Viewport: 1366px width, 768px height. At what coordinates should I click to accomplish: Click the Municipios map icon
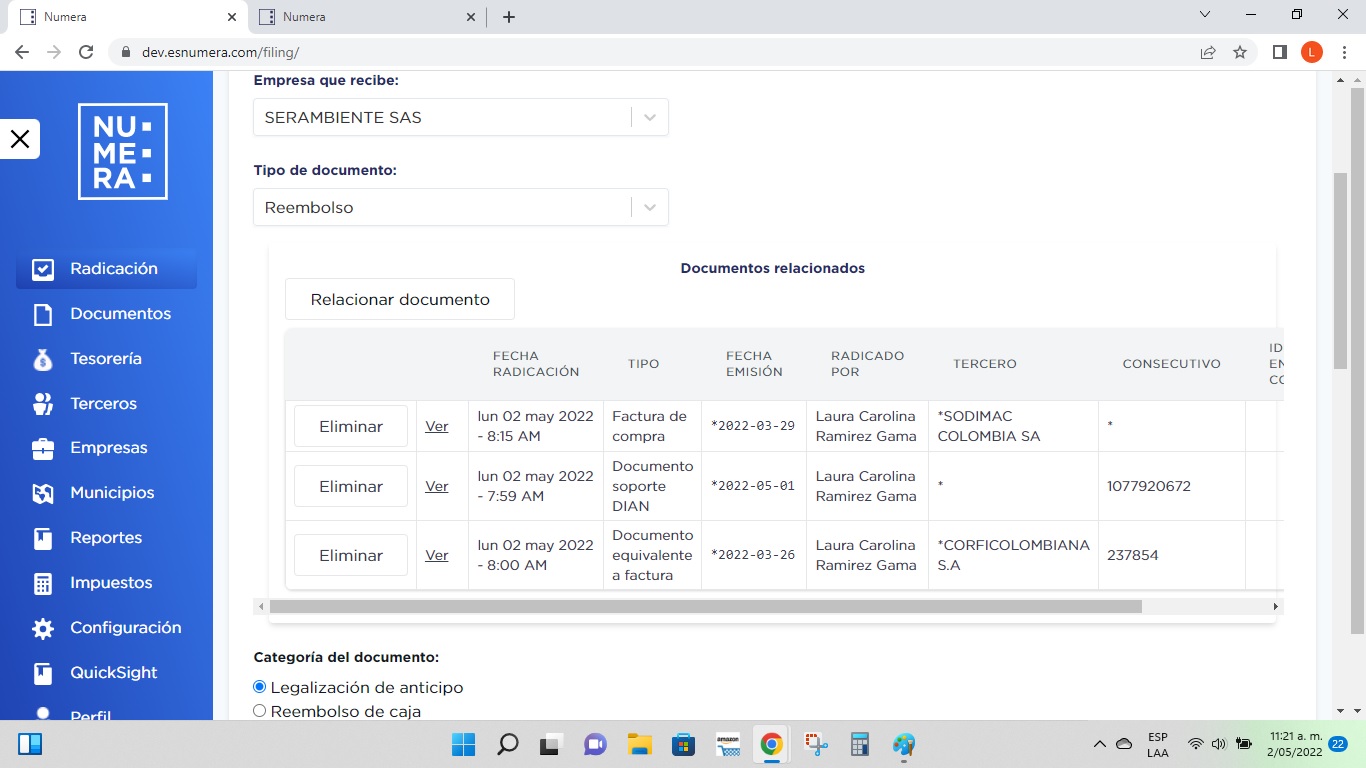42,493
